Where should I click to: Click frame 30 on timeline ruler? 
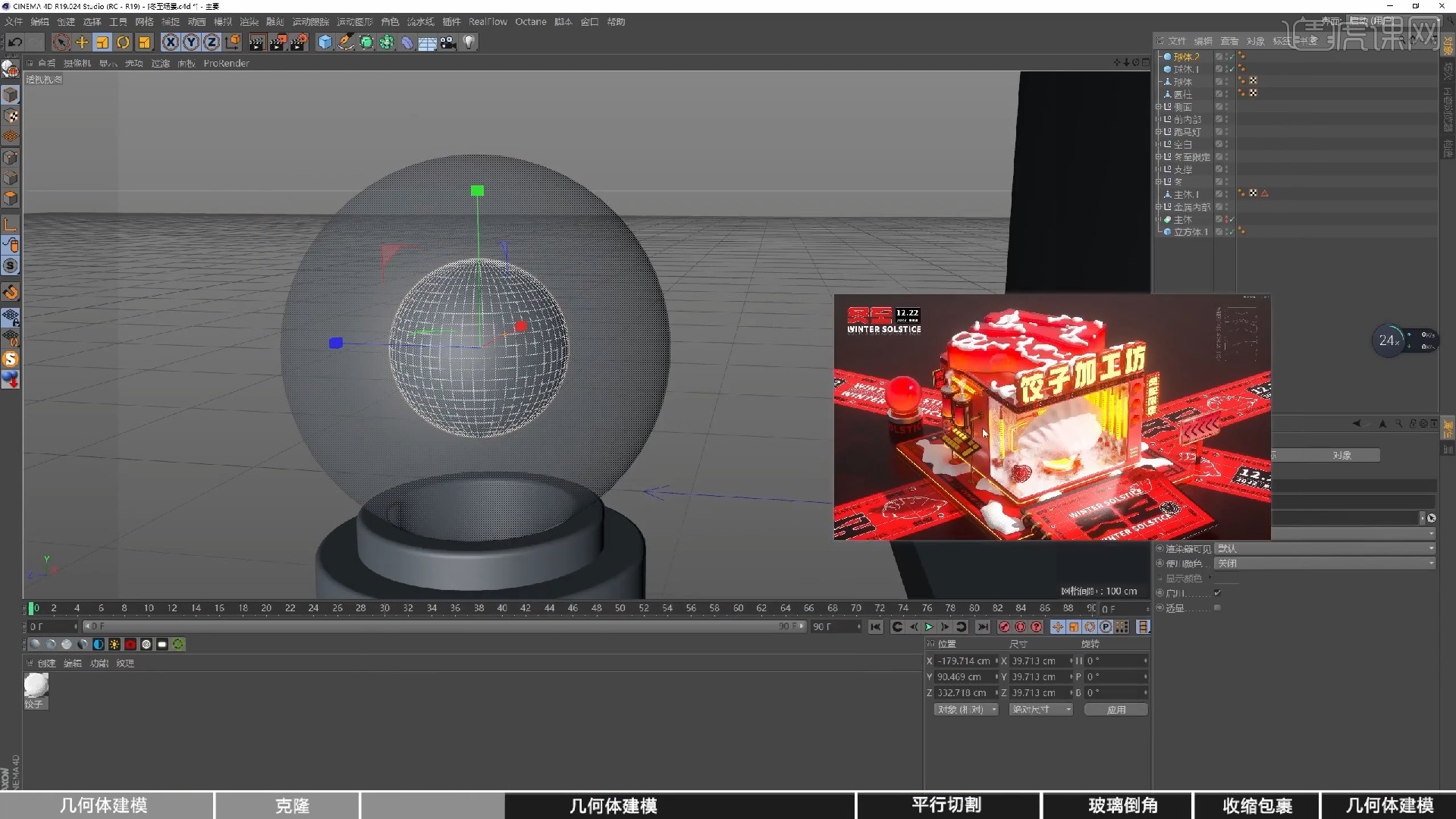[384, 608]
